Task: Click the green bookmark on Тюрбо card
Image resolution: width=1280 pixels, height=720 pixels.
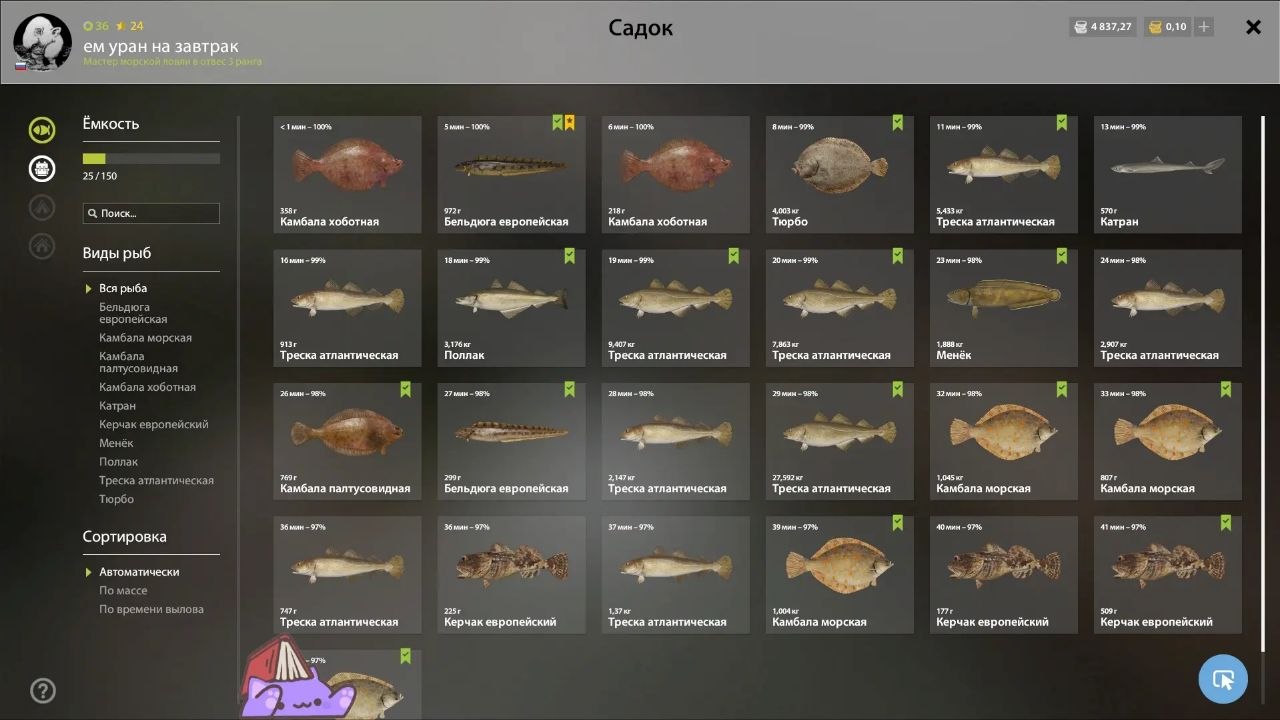Action: [897, 123]
